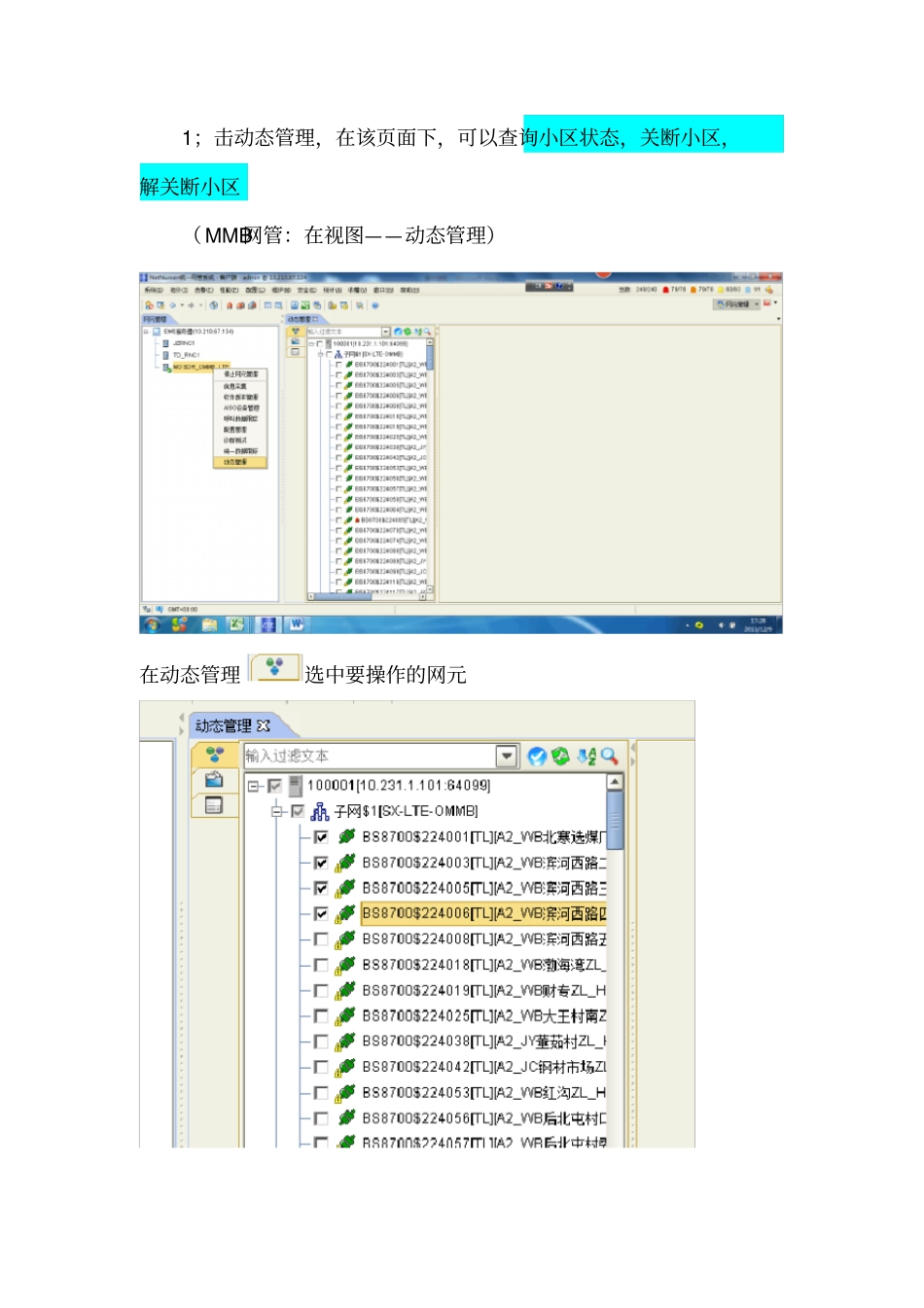Click the green NE icon of BS8700$224042
This screenshot has height=1308, width=924.
[x=345, y=1067]
